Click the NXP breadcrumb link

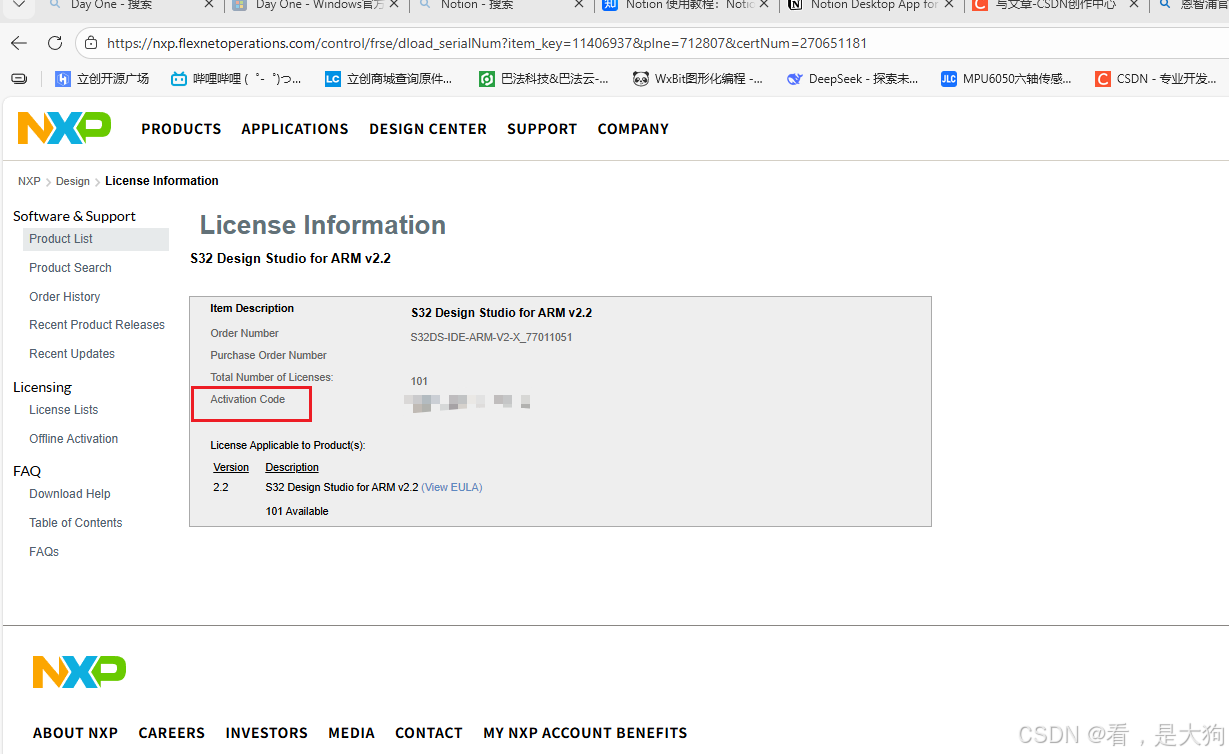(x=29, y=181)
